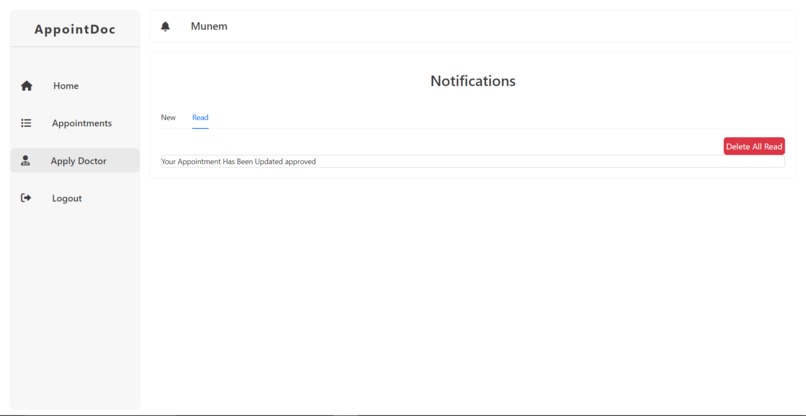Click the Apply Doctor person icon
The width and height of the screenshot is (806, 416).
click(x=25, y=160)
